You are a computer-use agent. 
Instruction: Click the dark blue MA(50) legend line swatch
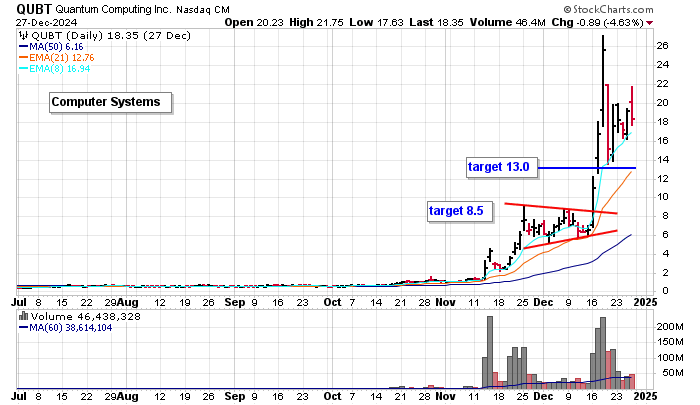24,47
